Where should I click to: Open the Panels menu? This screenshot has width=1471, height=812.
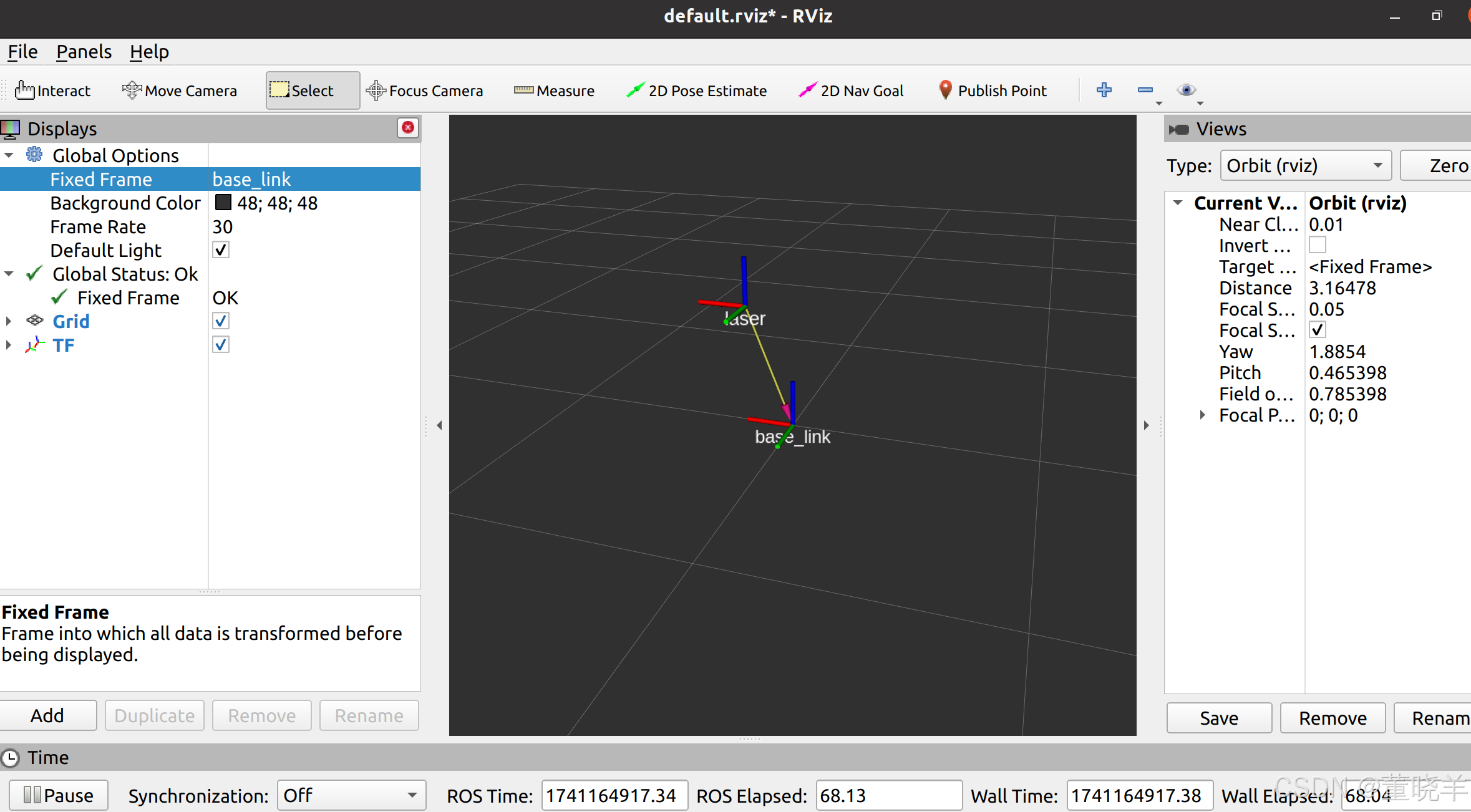84,52
